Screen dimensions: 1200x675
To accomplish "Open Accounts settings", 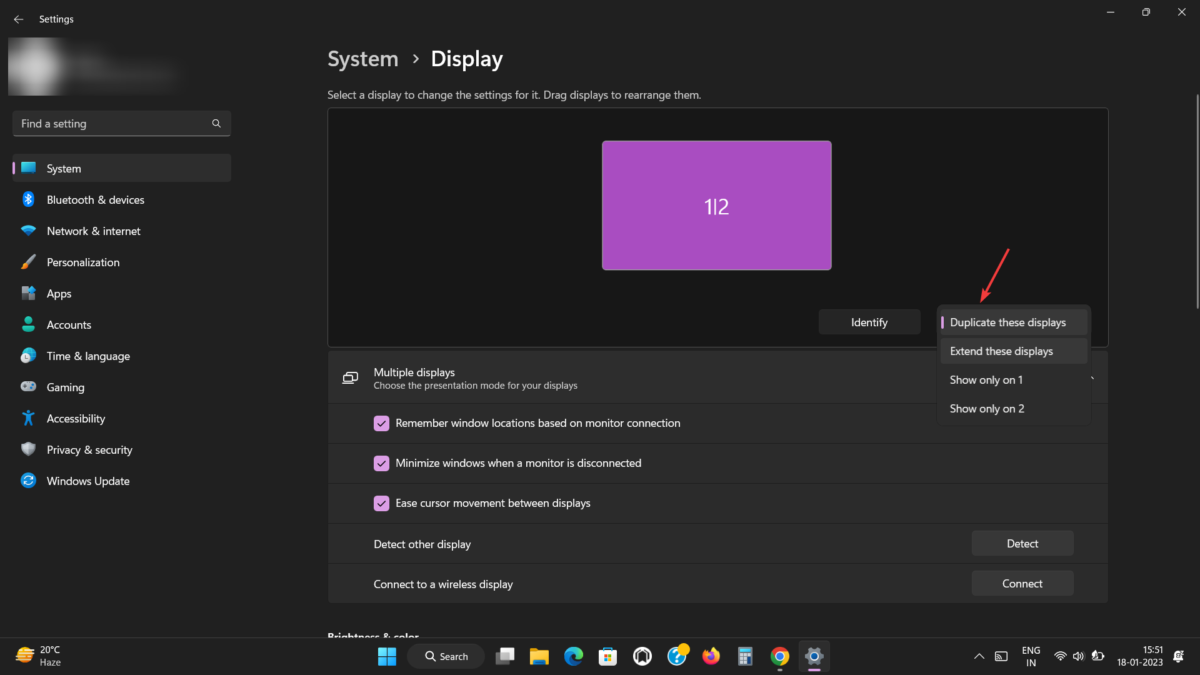I will [x=69, y=324].
